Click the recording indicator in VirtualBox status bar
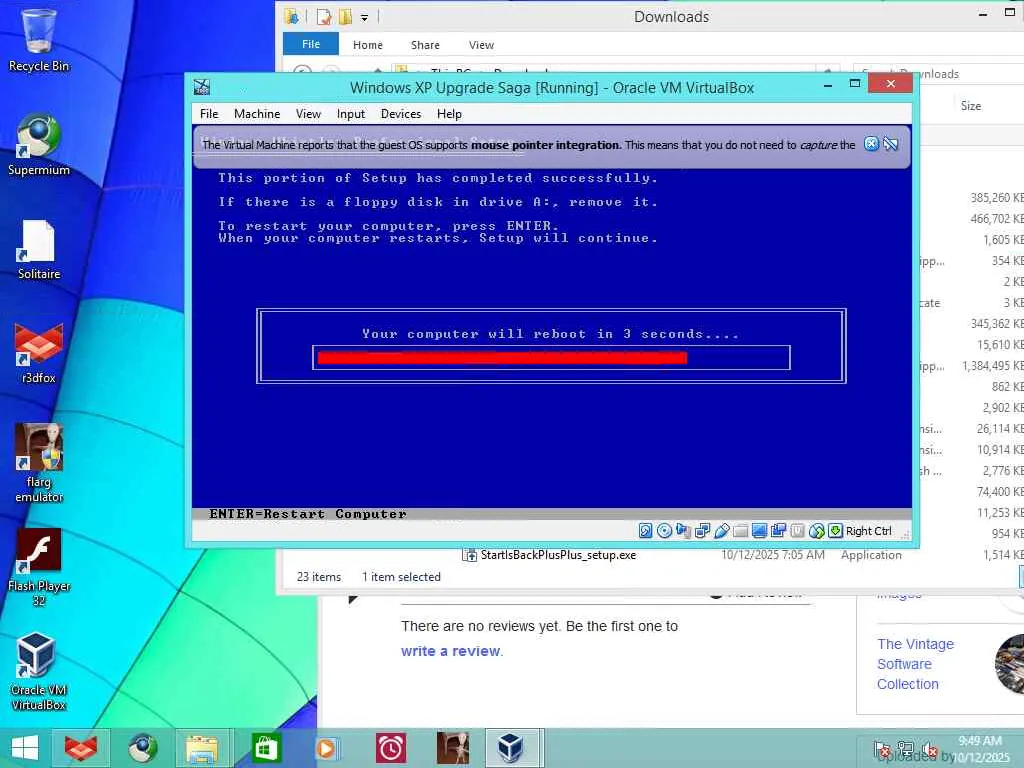Image resolution: width=1024 pixels, height=768 pixels. pyautogui.click(x=778, y=531)
